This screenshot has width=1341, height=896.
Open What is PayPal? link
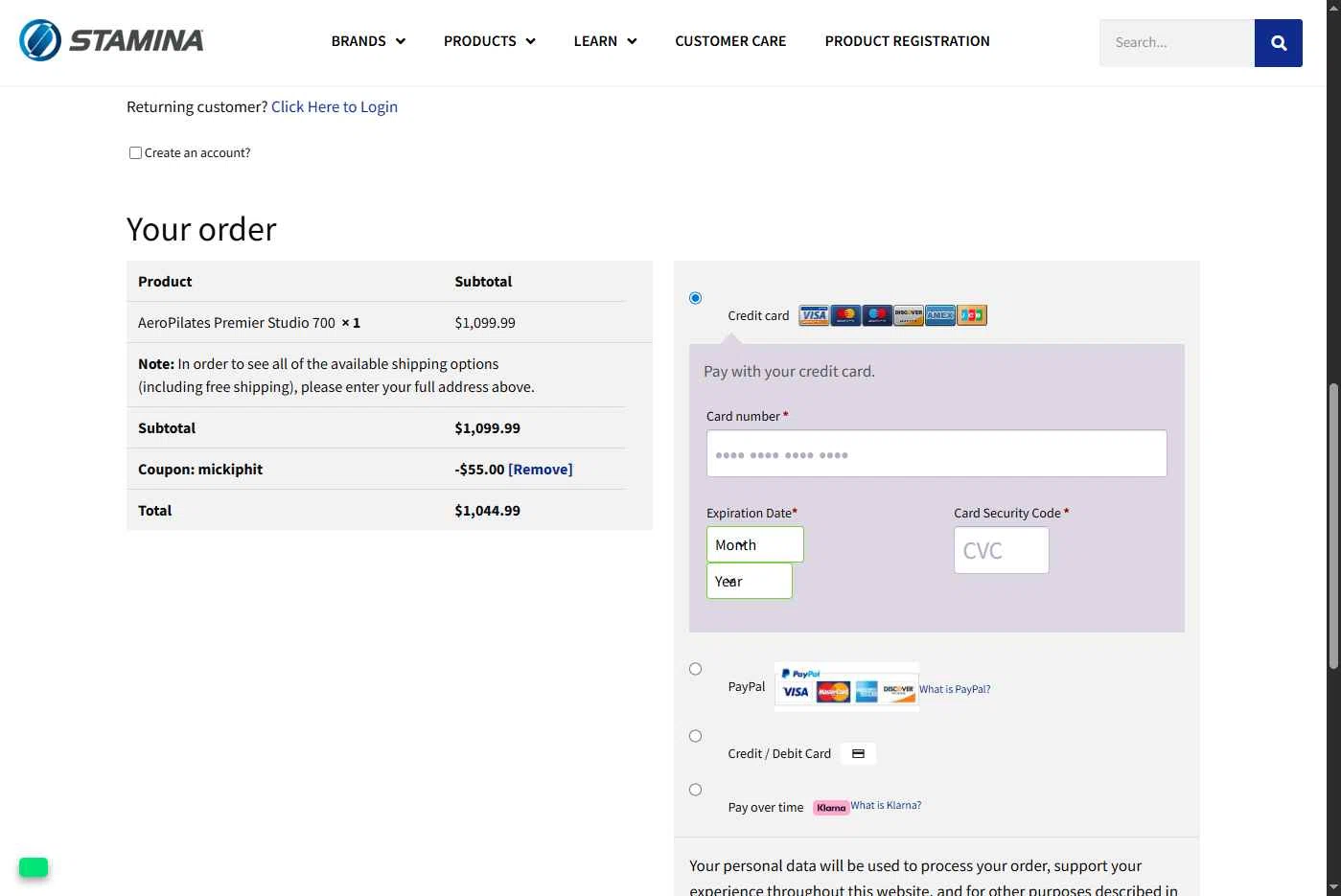click(x=955, y=689)
